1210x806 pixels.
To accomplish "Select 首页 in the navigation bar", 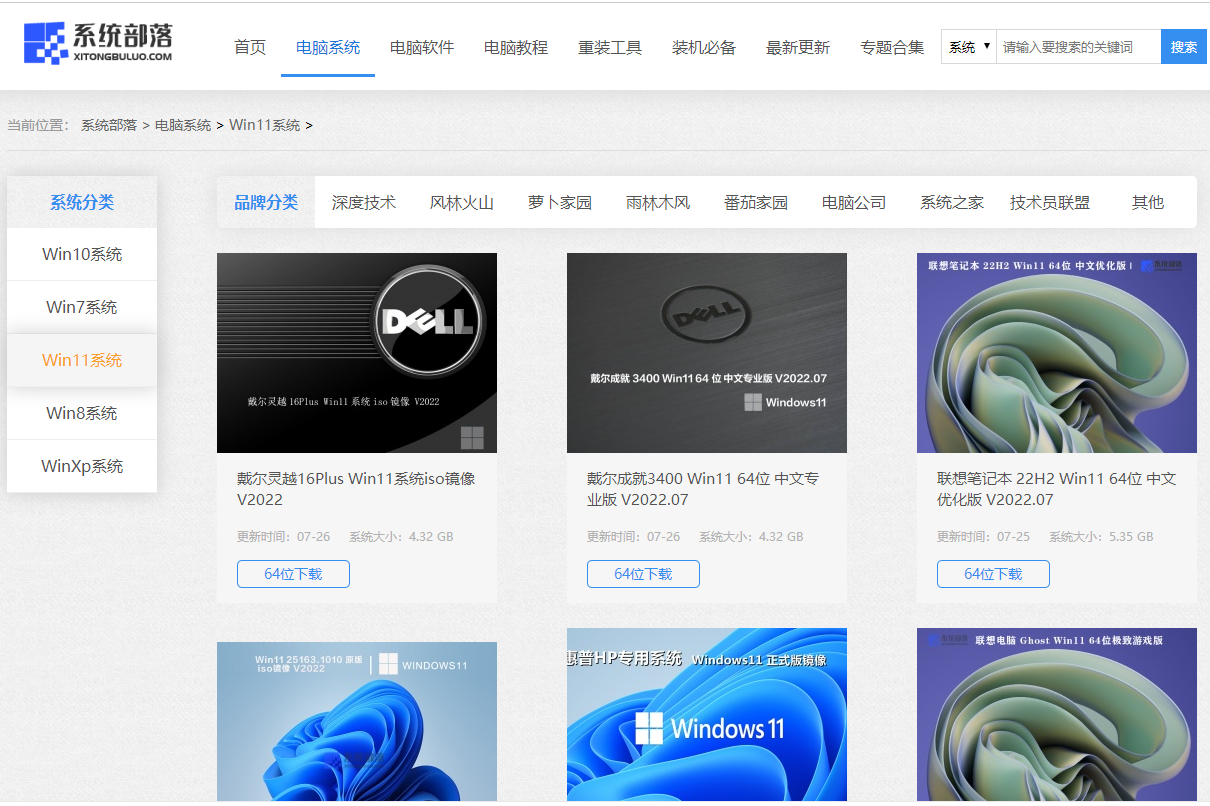I will pos(249,46).
